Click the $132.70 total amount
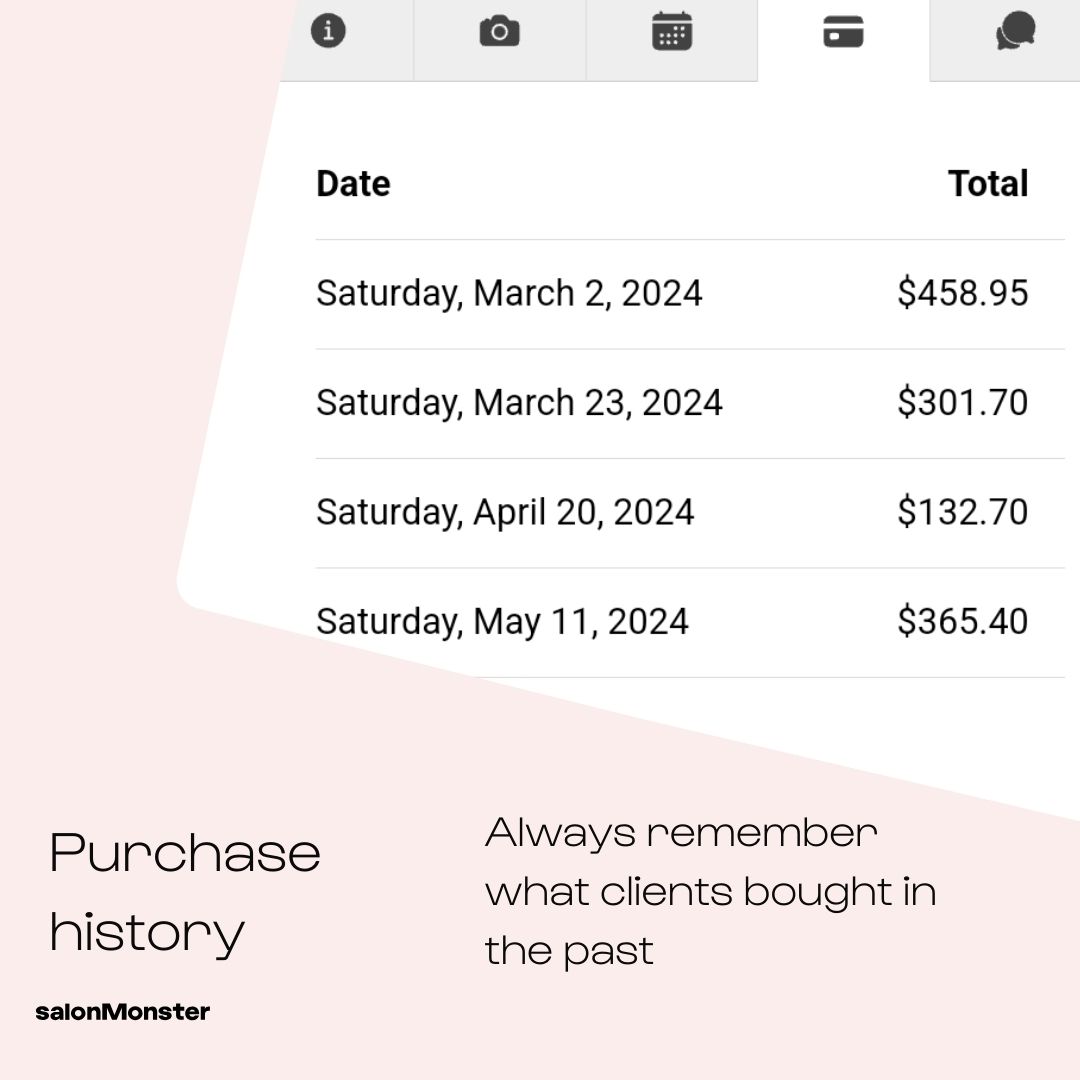The image size is (1080, 1080). pyautogui.click(x=962, y=512)
